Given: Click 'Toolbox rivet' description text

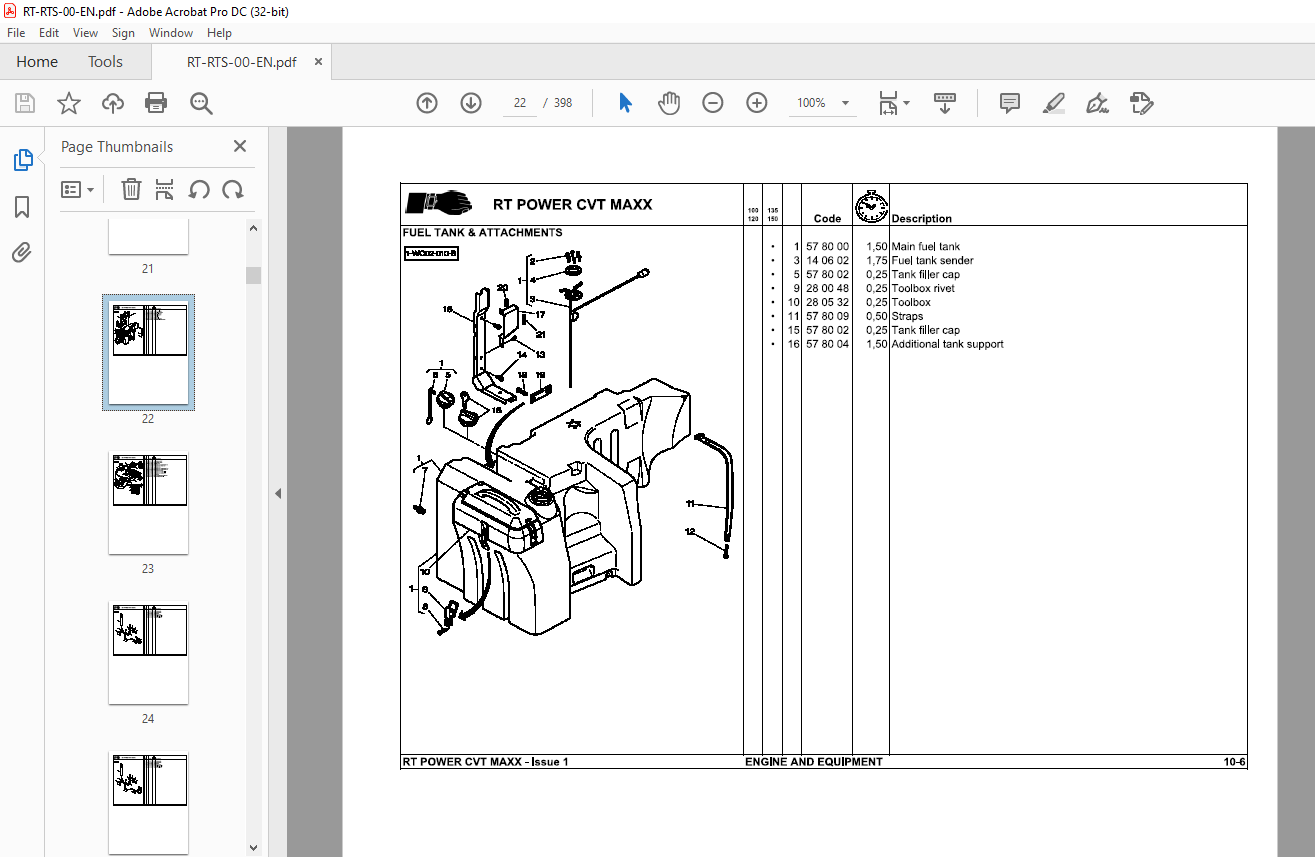Looking at the screenshot, I should (923, 288).
